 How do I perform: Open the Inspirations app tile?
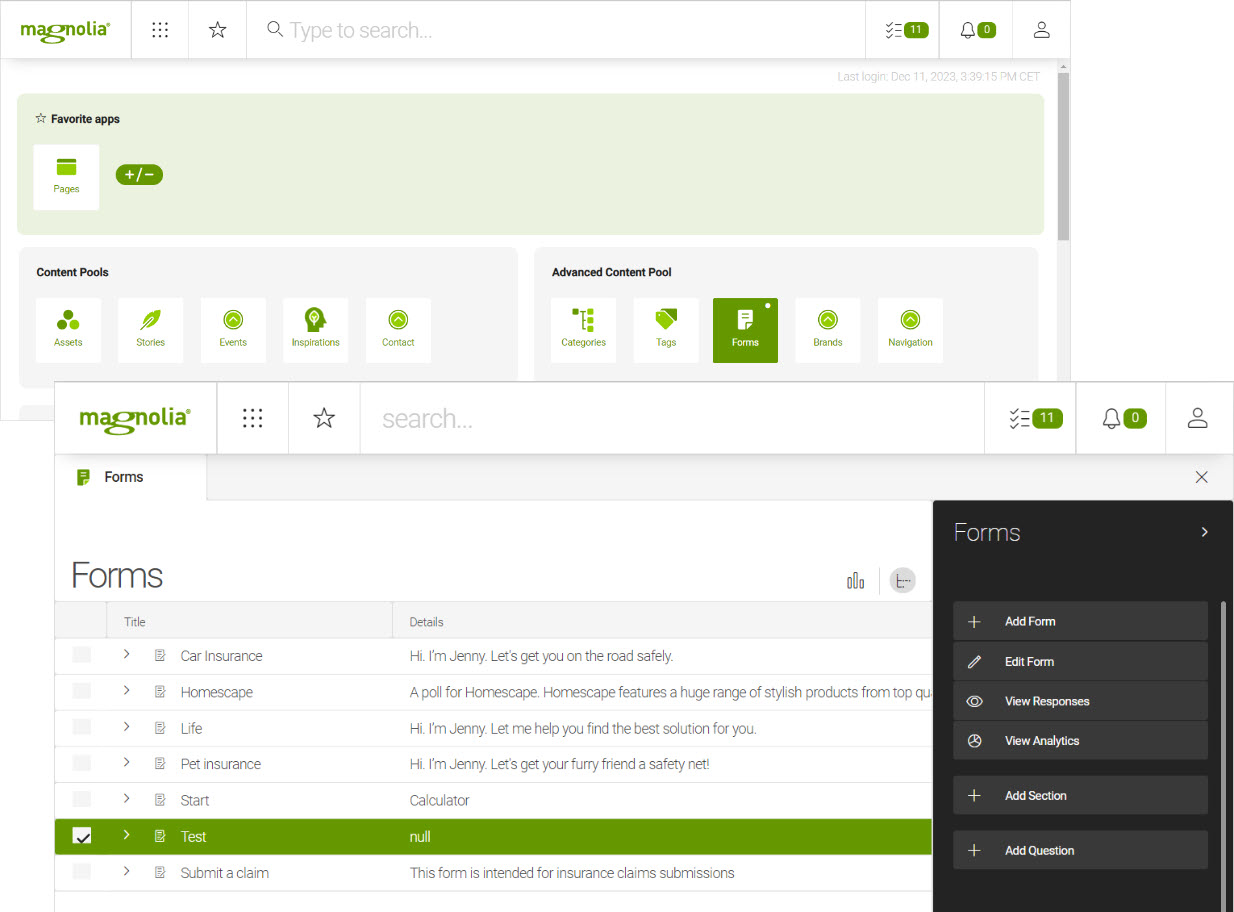pos(315,329)
